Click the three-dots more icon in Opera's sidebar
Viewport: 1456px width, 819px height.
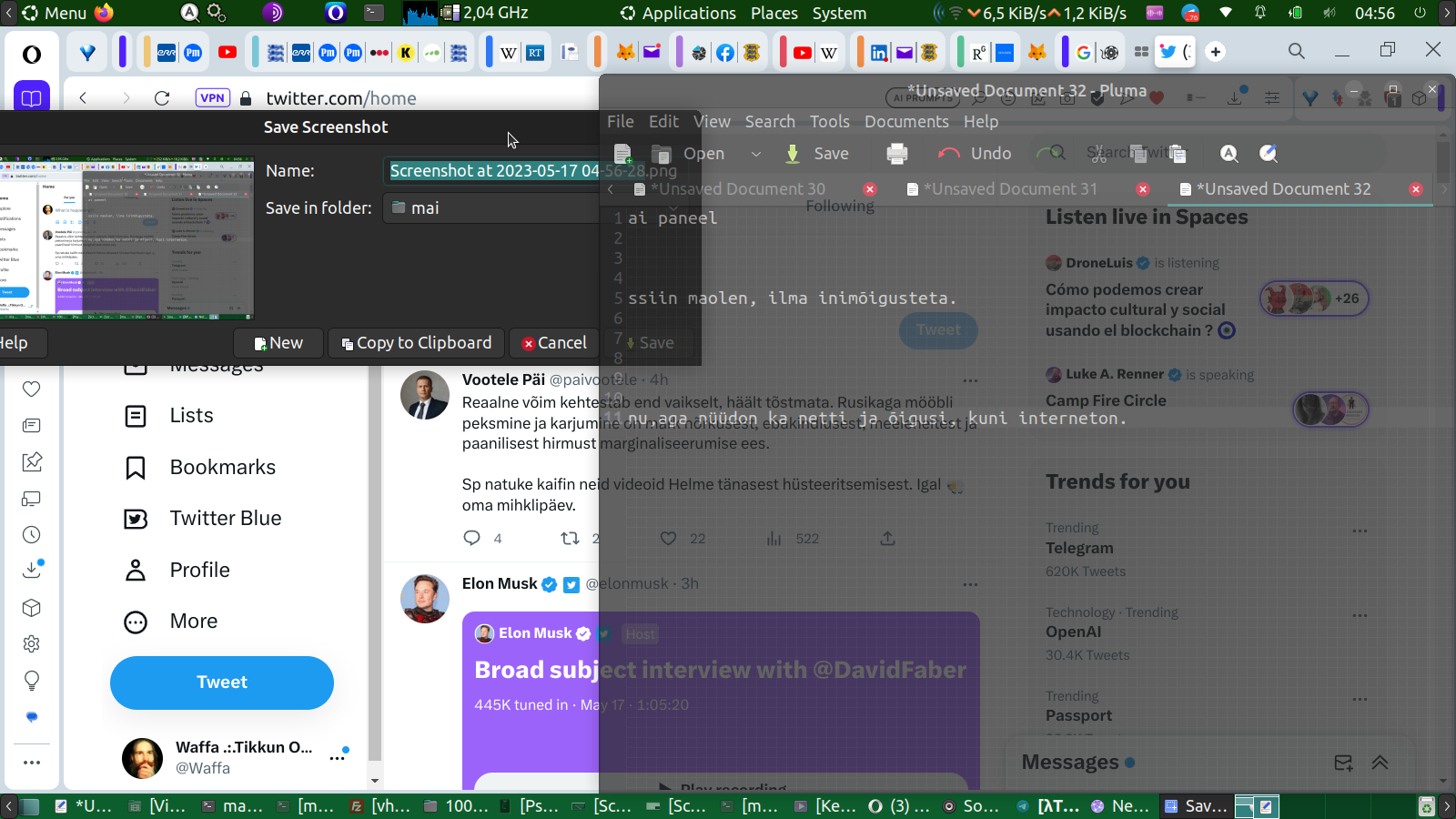click(x=32, y=763)
